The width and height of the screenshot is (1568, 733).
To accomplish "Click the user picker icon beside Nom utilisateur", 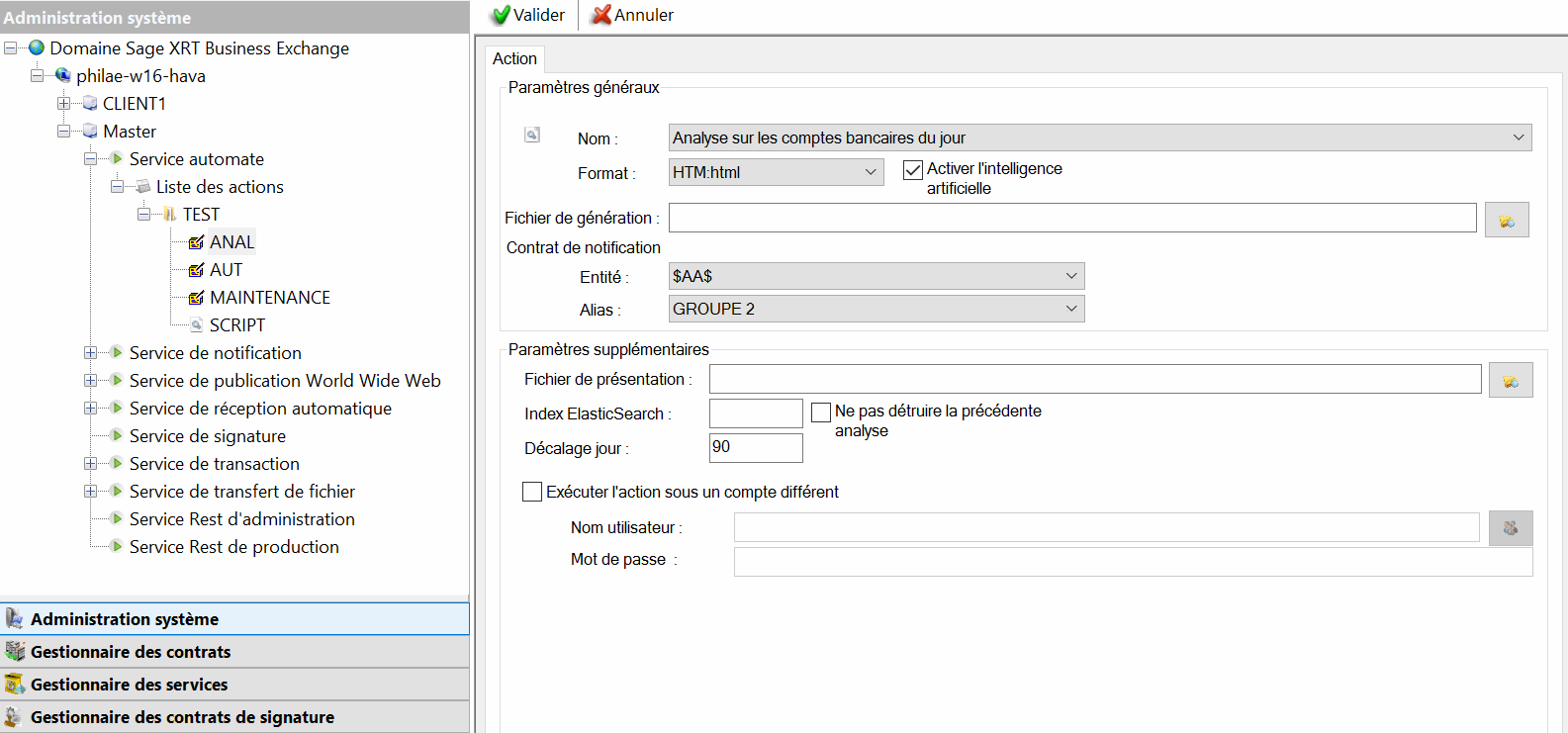I will point(1510,528).
